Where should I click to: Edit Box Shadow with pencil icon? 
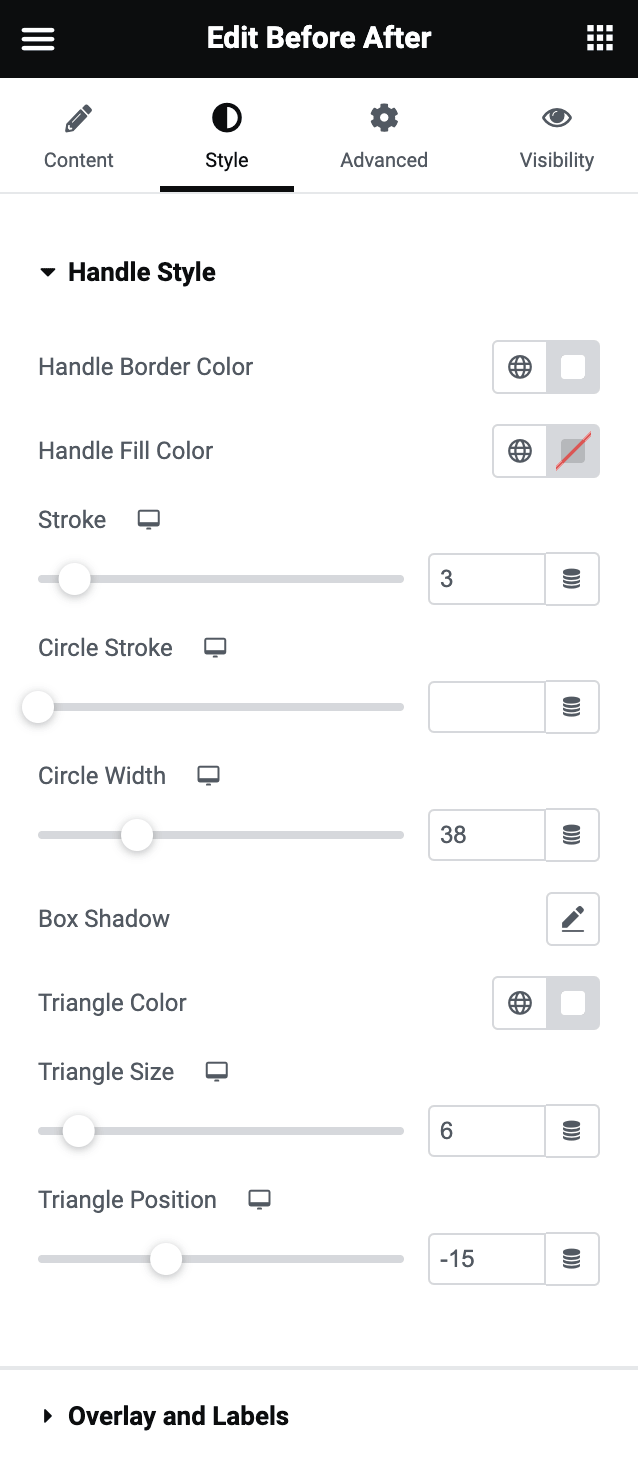point(572,919)
